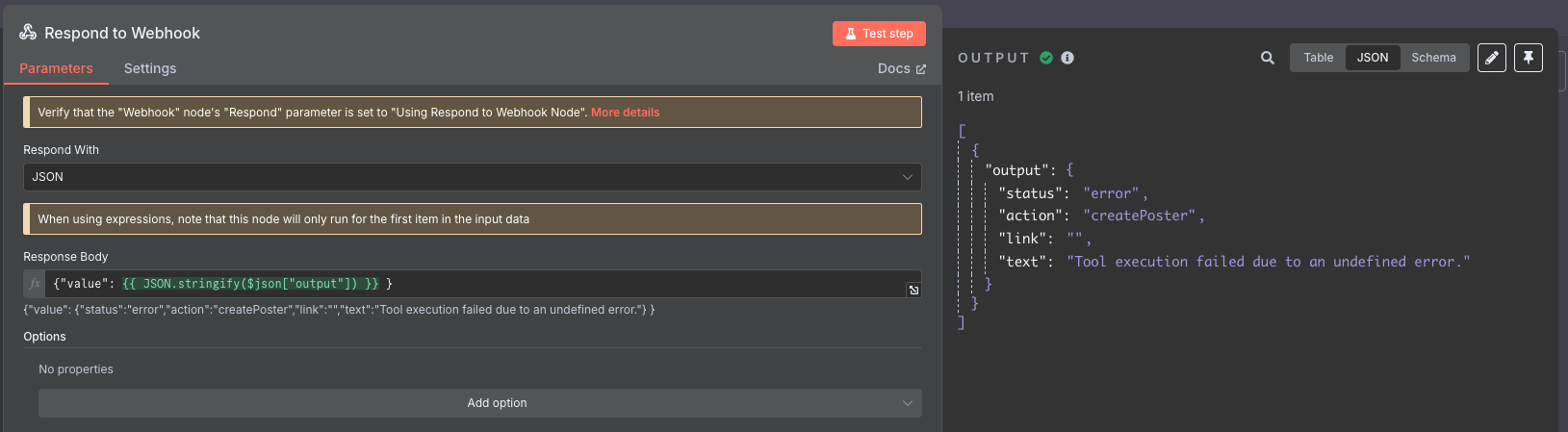Click the Respond to Webhook node icon
Image resolution: width=1568 pixels, height=432 pixels.
28,32
